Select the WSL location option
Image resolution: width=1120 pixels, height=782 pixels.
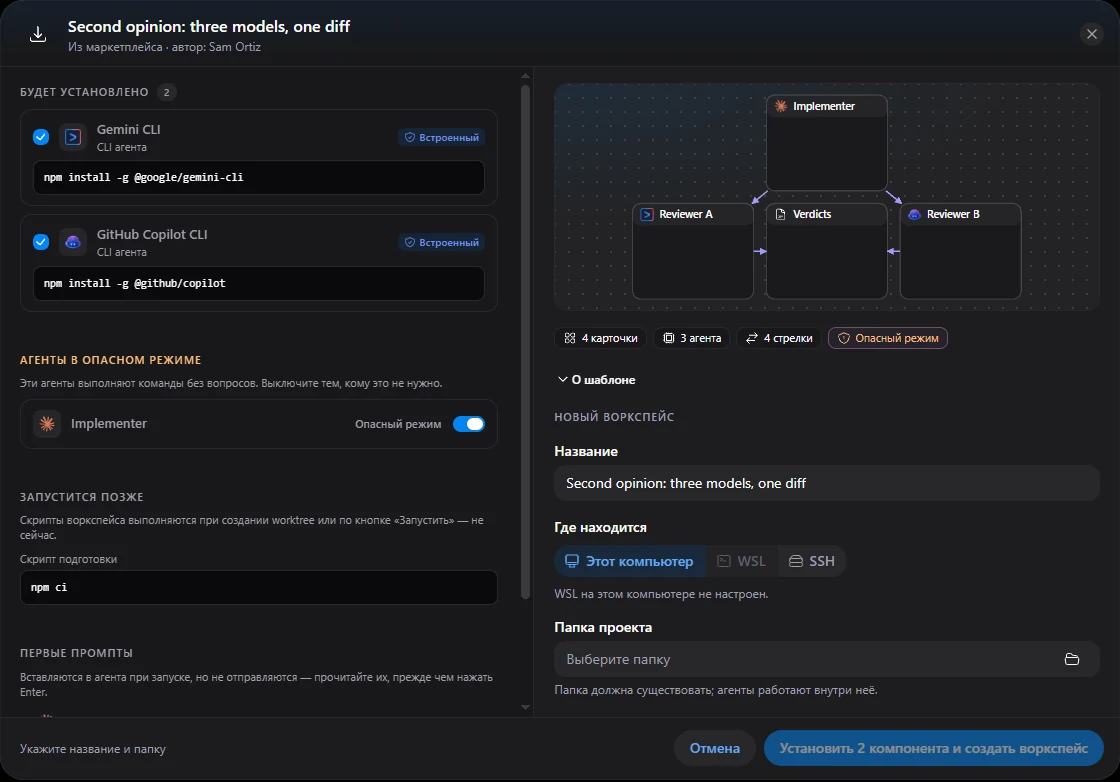[741, 561]
